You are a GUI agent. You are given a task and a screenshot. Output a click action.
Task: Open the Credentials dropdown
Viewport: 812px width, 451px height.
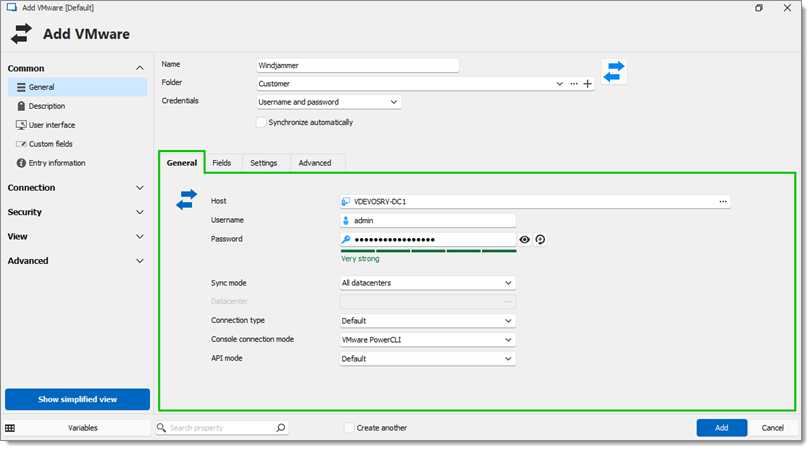click(328, 102)
